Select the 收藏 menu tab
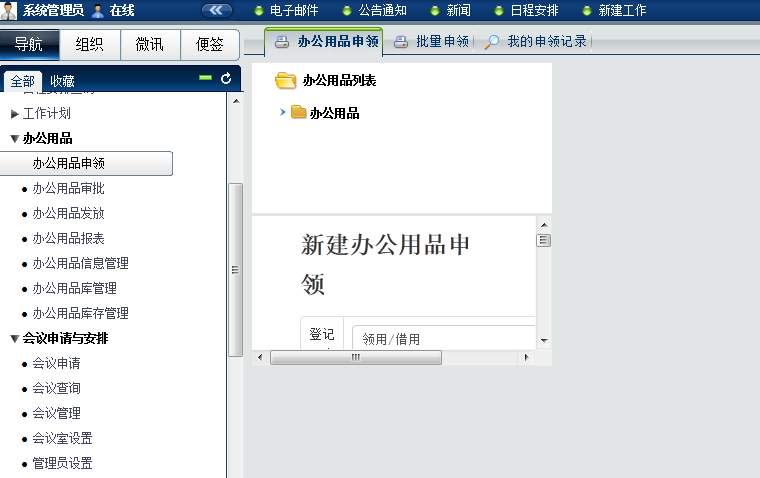This screenshot has width=760, height=478. click(62, 81)
